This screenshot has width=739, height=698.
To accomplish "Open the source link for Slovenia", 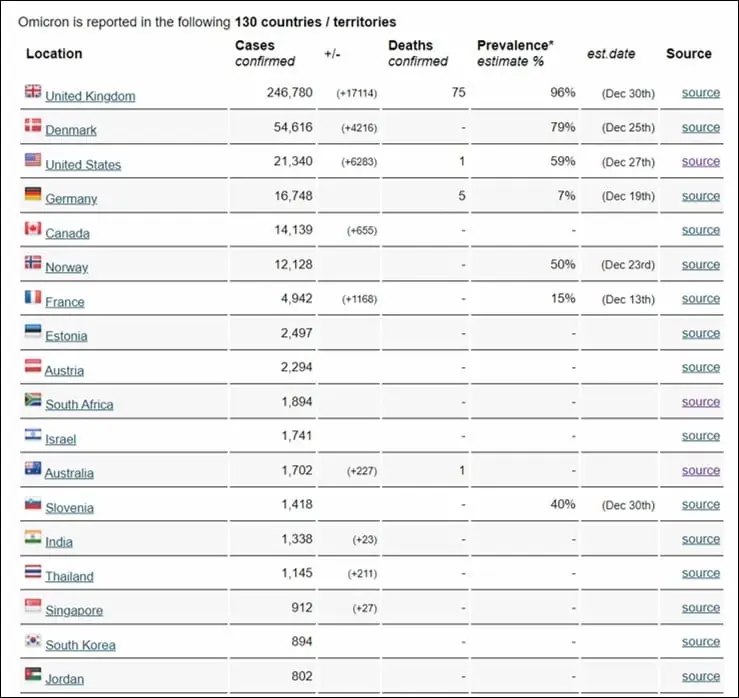I will coord(701,505).
